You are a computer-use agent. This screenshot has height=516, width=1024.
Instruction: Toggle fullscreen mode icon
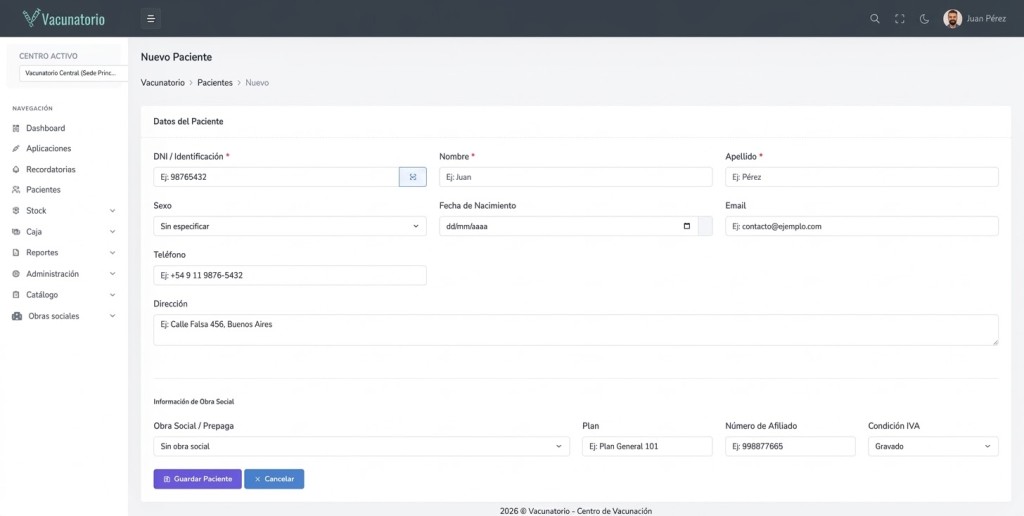[900, 19]
